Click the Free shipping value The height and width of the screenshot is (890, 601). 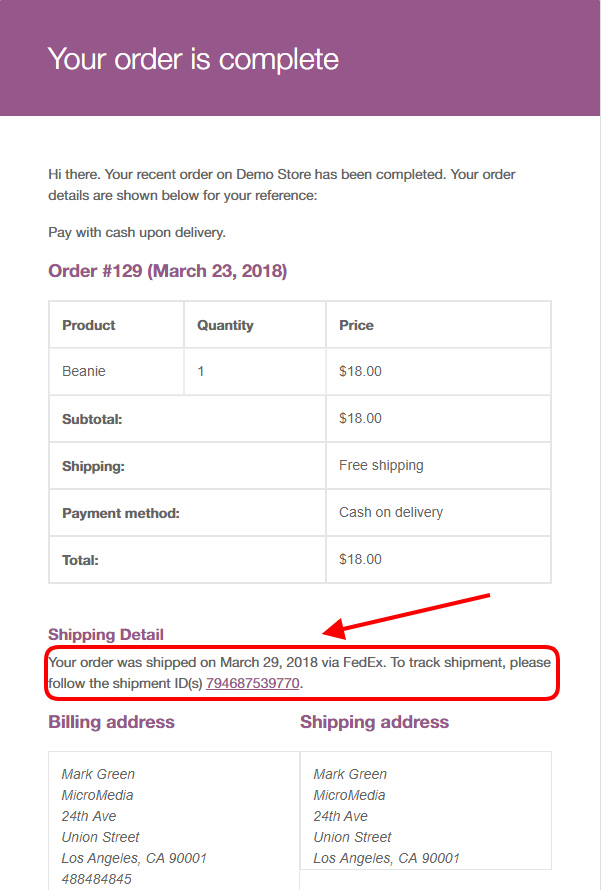click(x=381, y=465)
